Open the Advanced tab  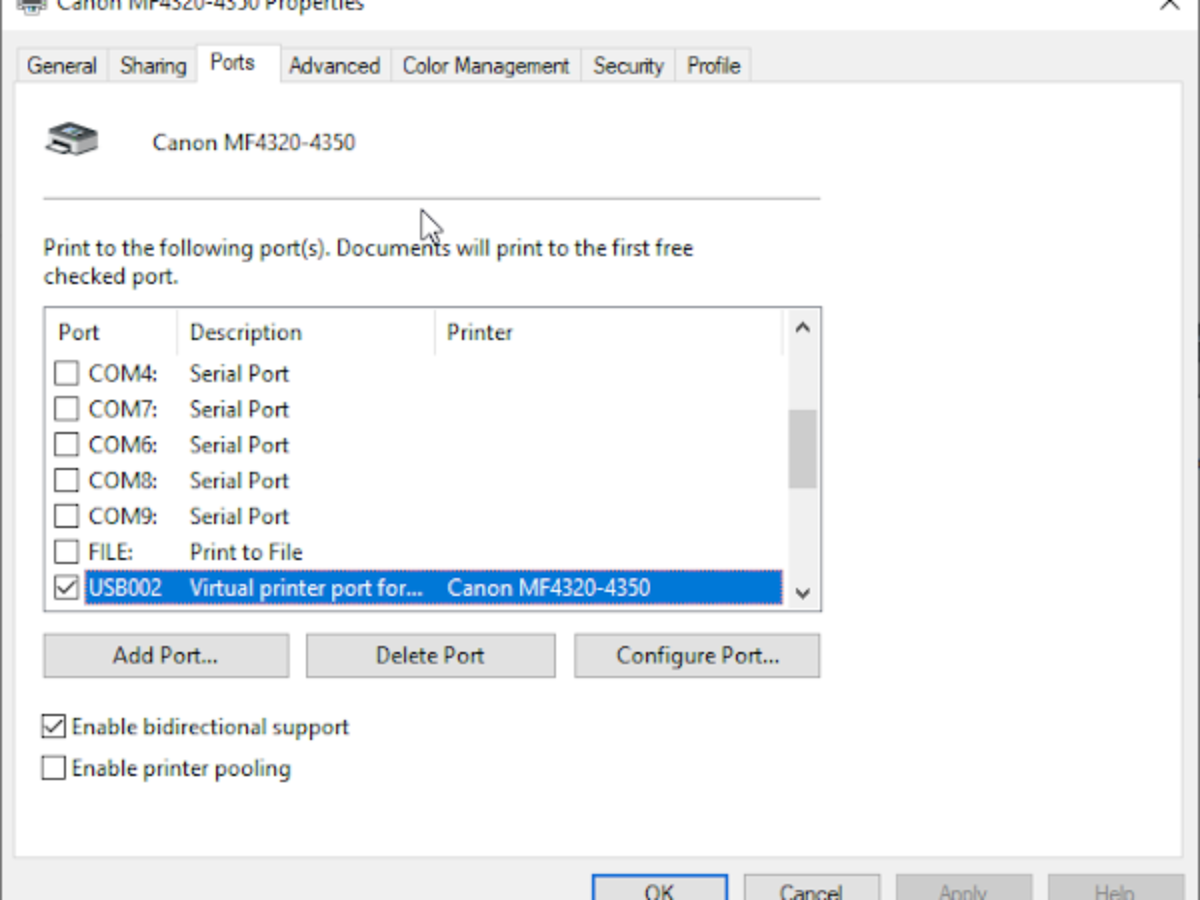point(335,66)
